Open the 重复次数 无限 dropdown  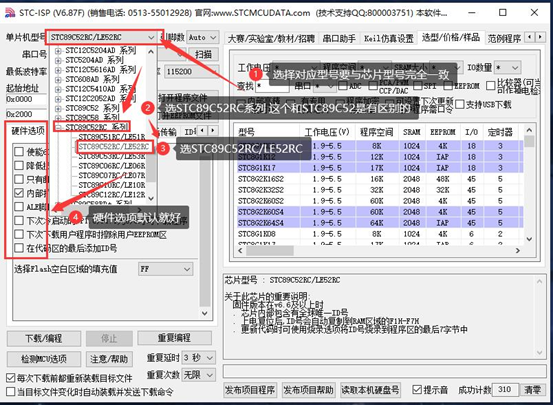[x=199, y=375]
